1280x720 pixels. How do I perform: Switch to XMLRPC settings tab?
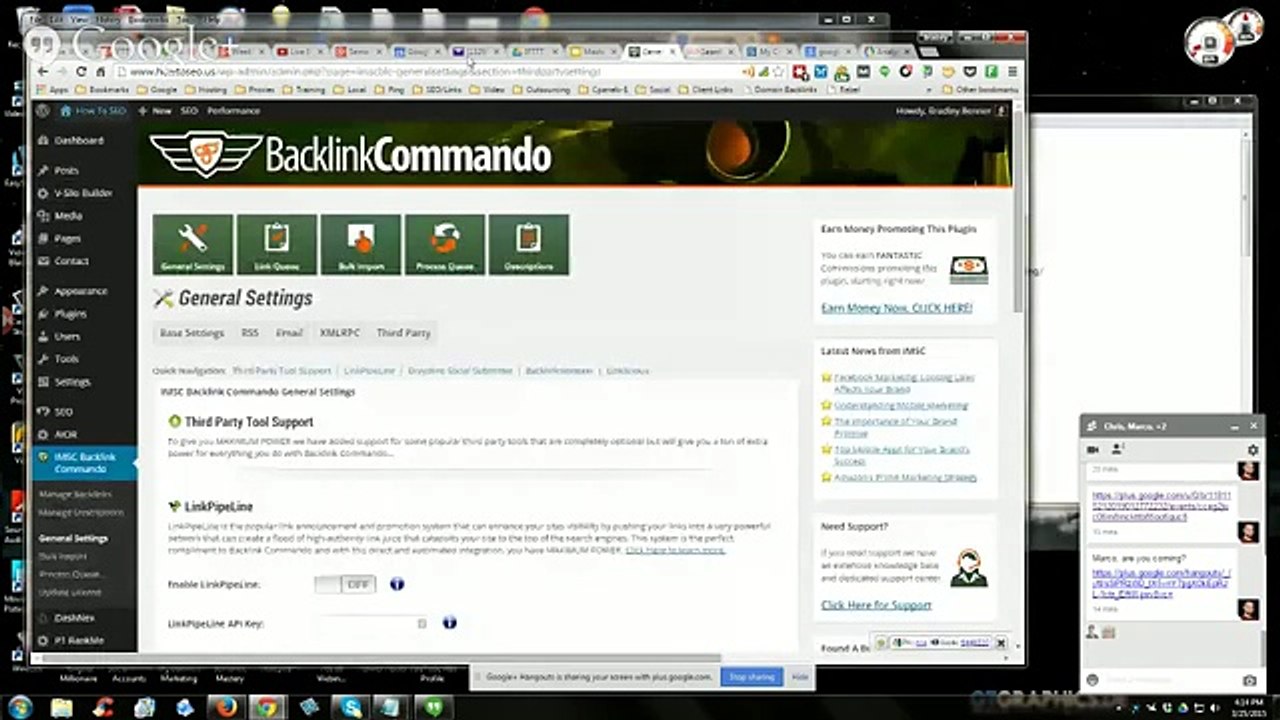[340, 333]
